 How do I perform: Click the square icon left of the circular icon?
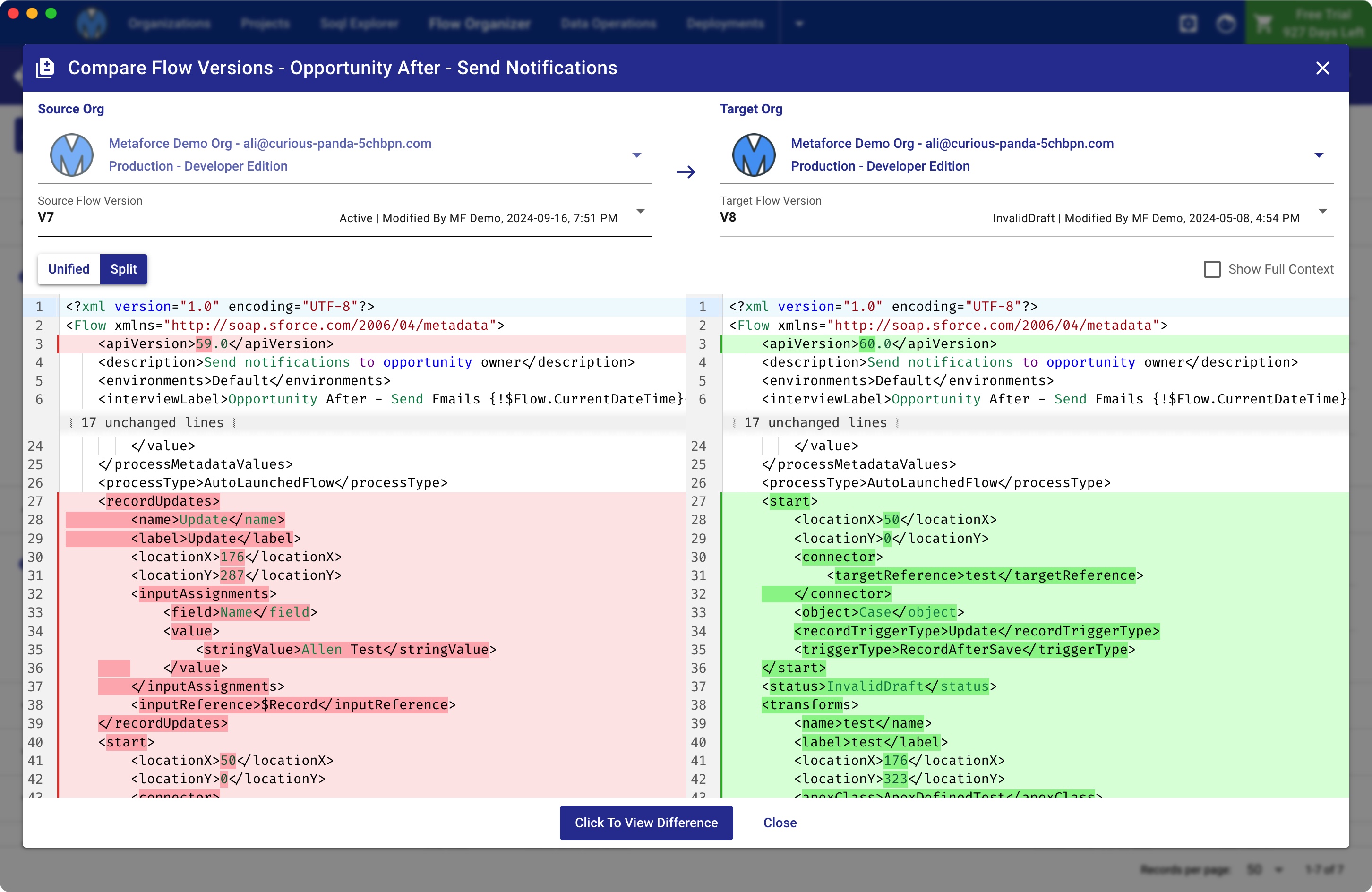point(1188,24)
